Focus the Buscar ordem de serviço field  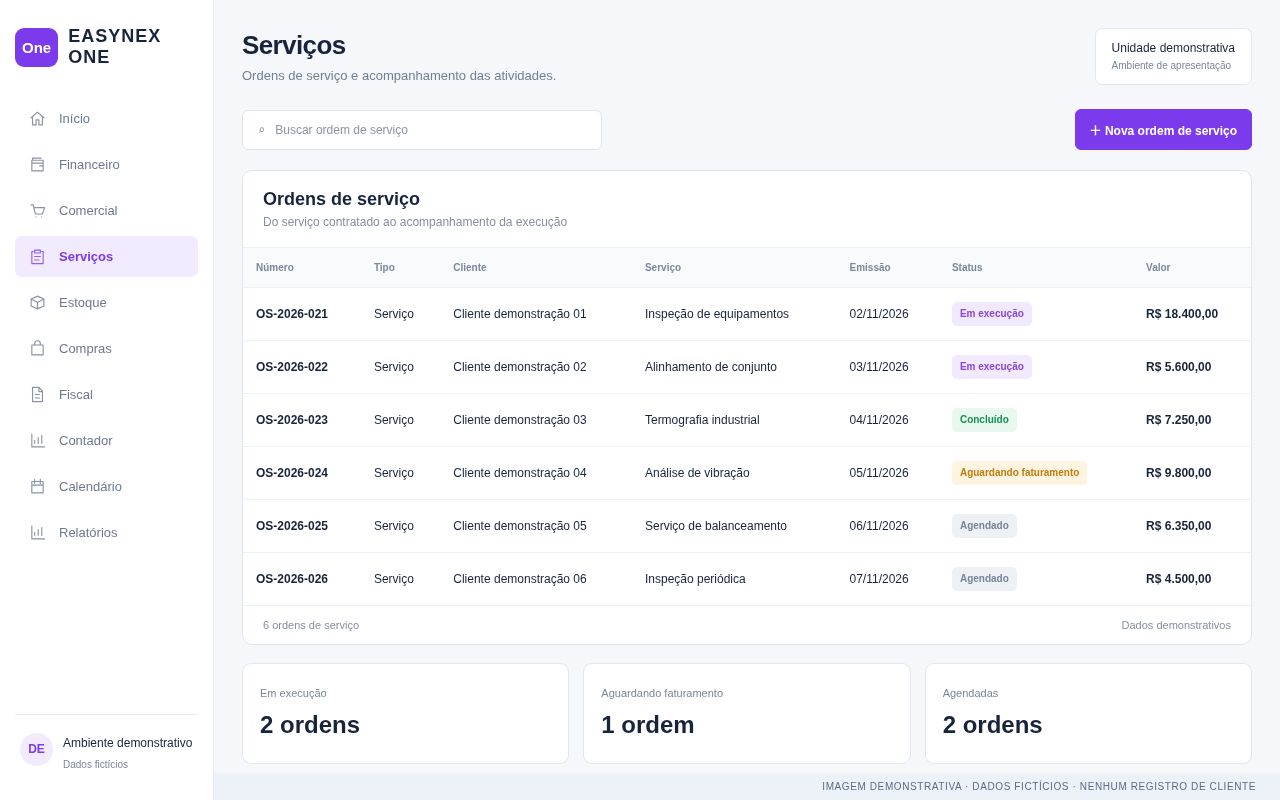(422, 130)
